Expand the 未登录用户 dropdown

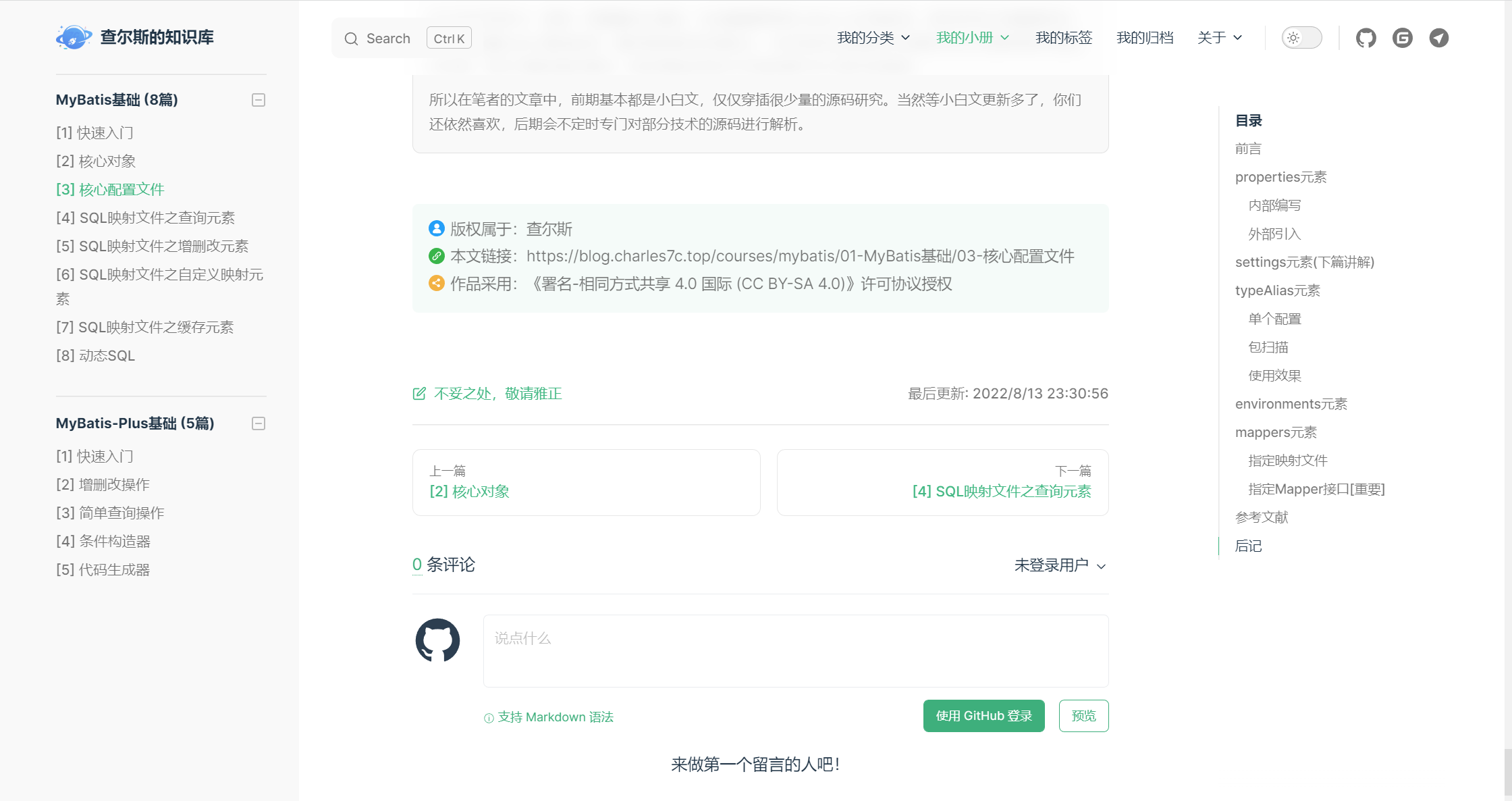coord(1060,565)
